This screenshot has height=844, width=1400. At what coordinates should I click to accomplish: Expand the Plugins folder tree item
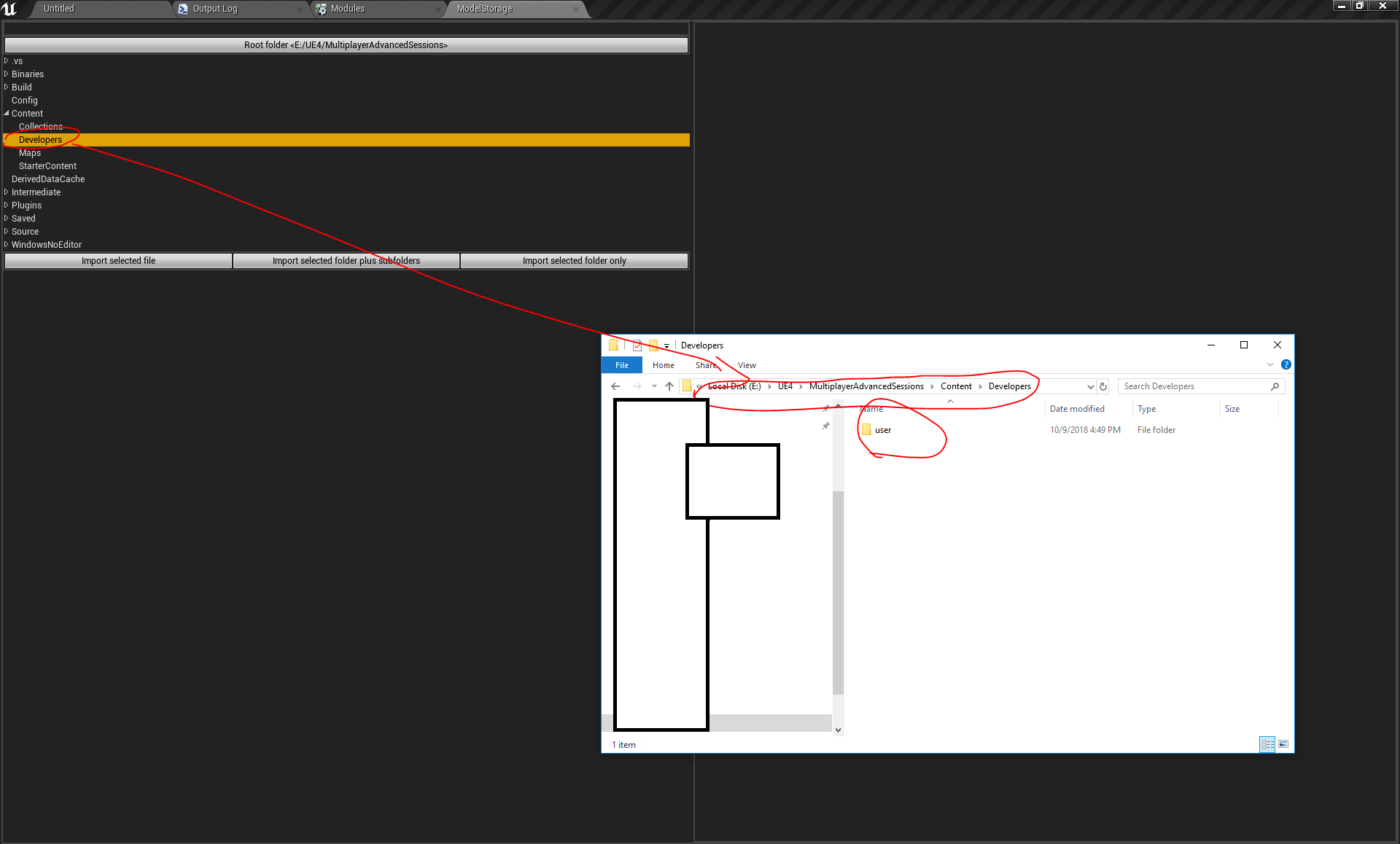point(7,205)
